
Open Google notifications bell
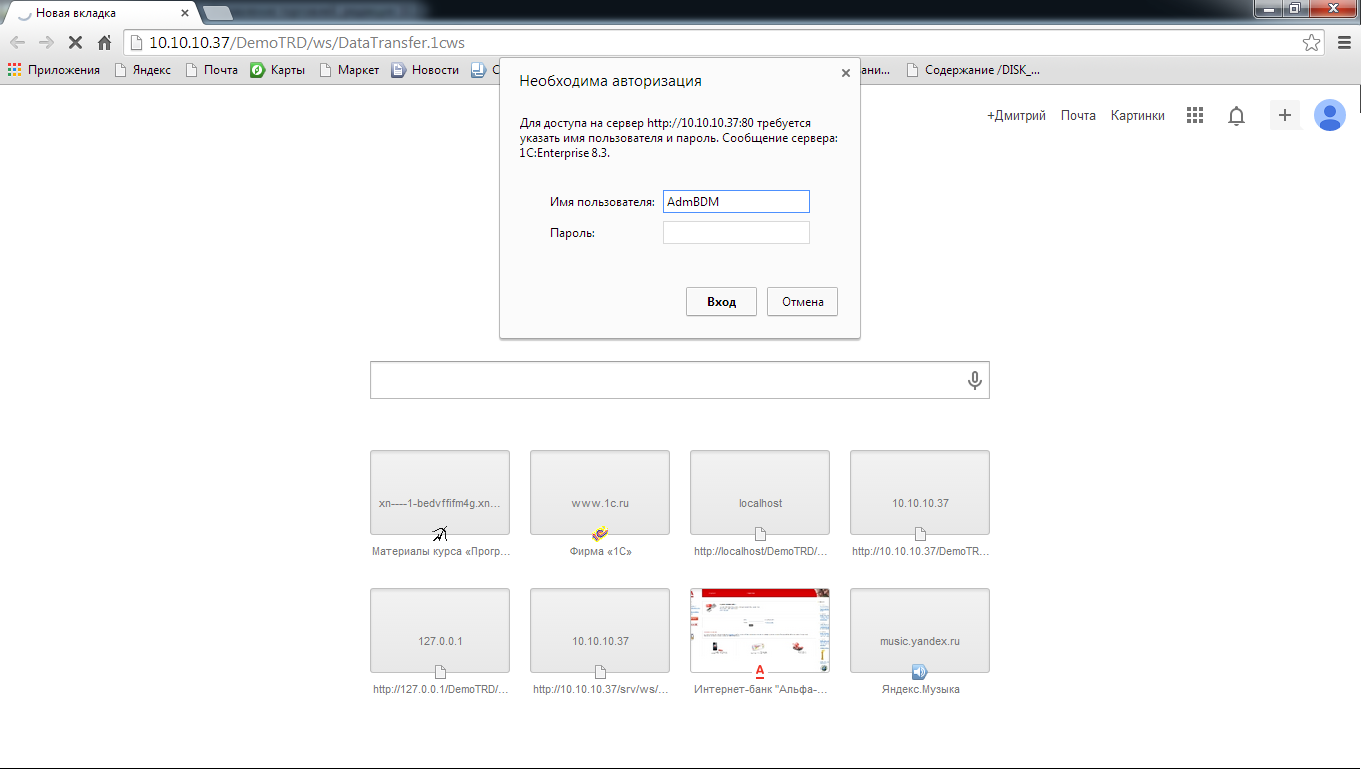click(x=1237, y=116)
